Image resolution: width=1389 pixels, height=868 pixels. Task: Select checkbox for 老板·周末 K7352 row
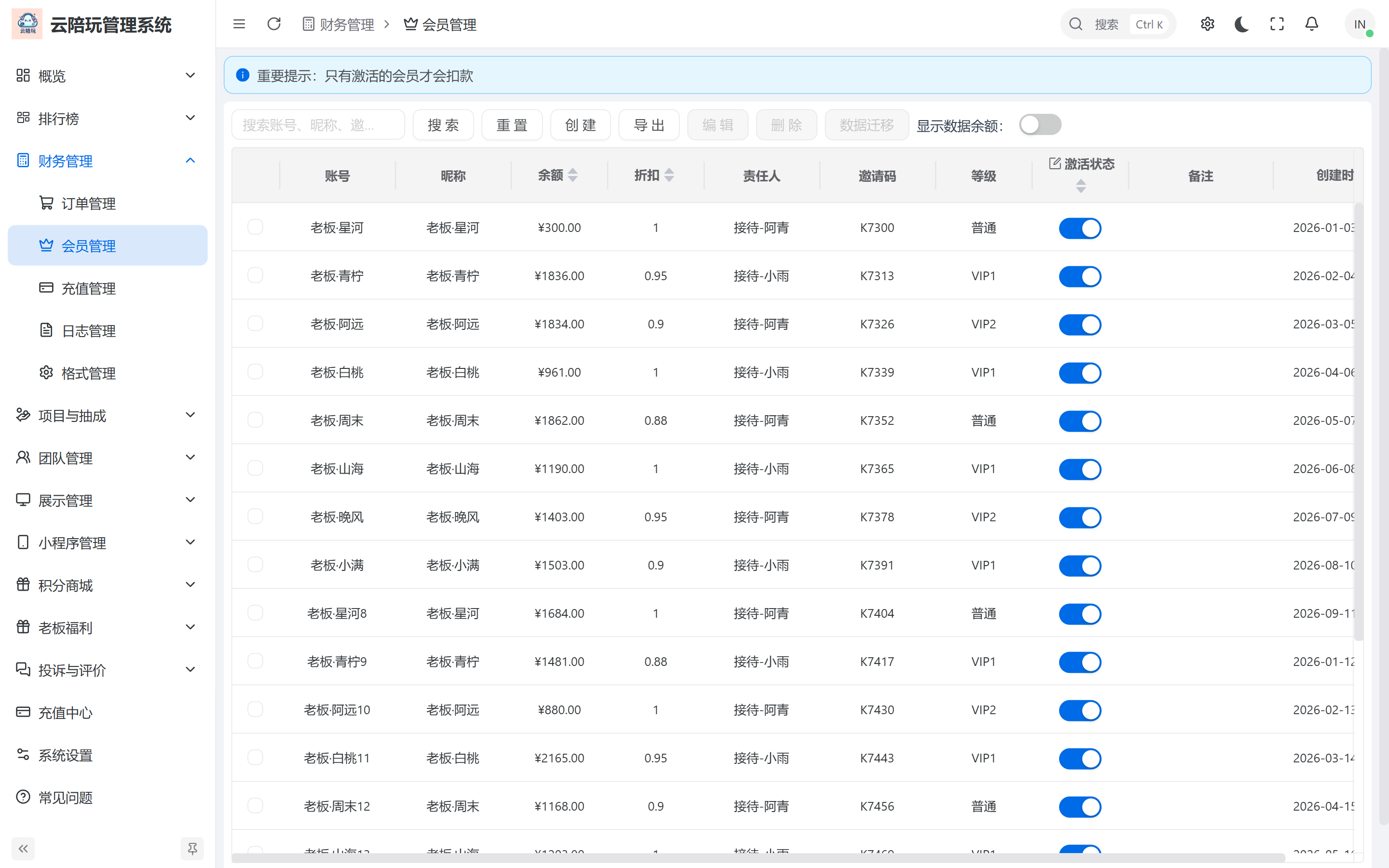click(256, 420)
